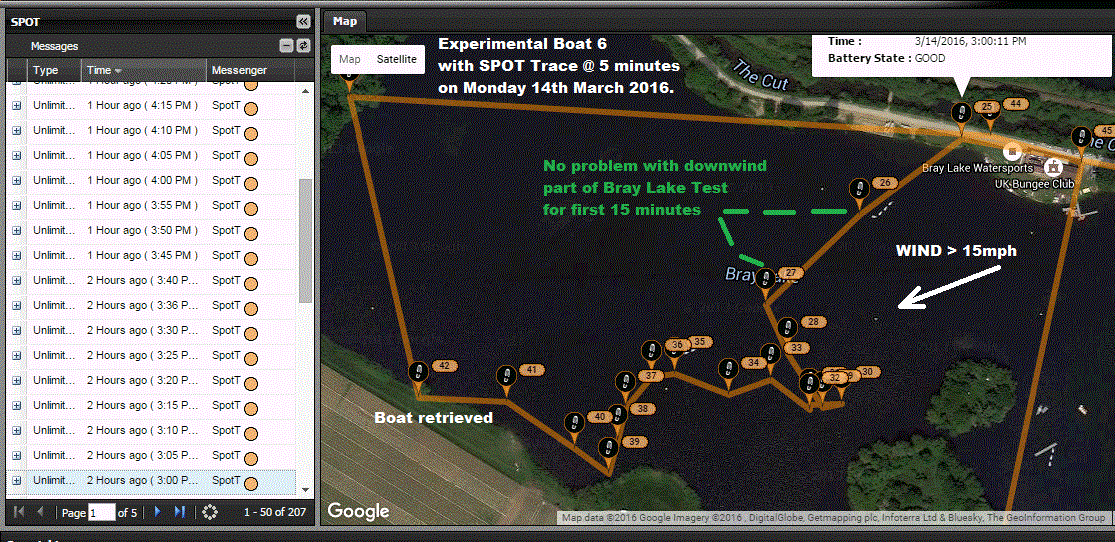Sort messages by Type column
The image size is (1115, 542).
tap(54, 70)
